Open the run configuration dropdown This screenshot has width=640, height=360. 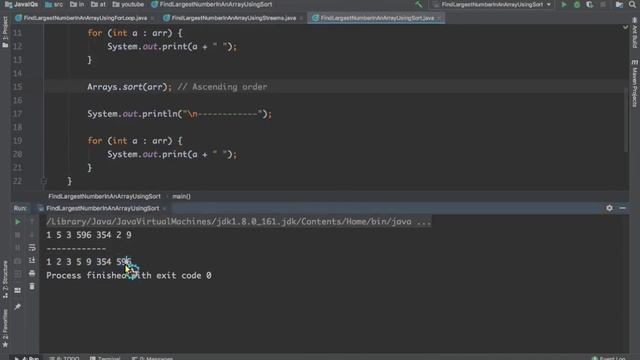coord(492,4)
